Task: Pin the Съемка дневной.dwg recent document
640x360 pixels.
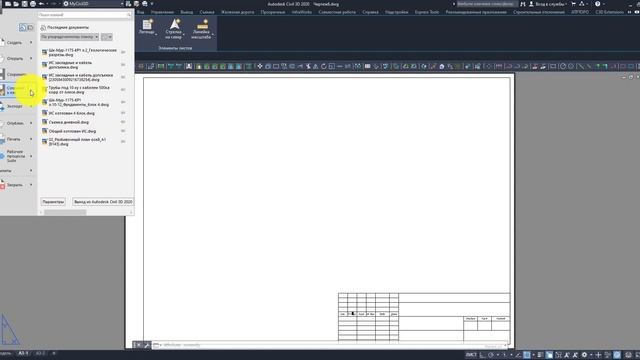Action: pos(123,122)
